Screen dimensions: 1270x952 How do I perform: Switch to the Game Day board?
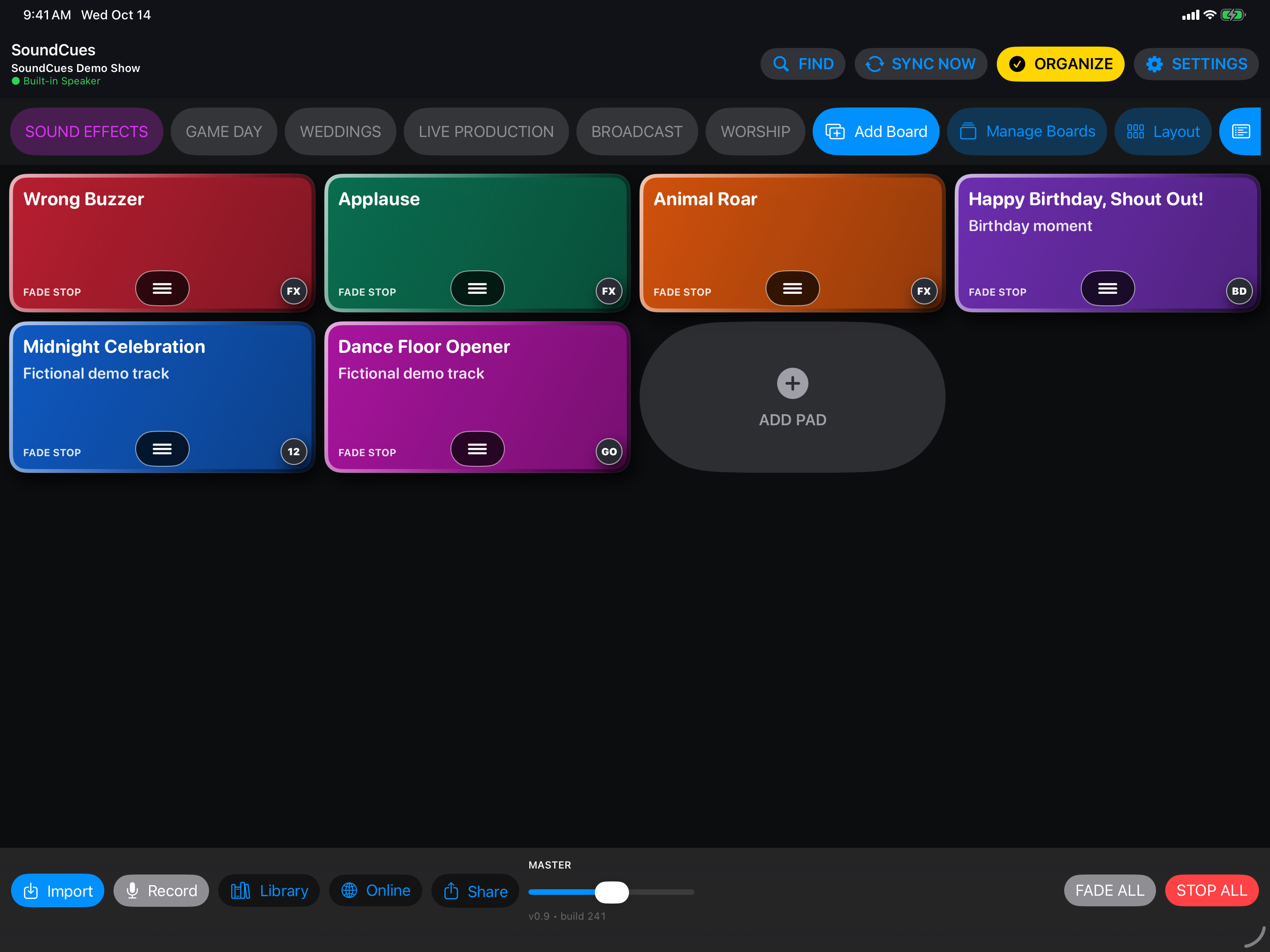click(224, 131)
